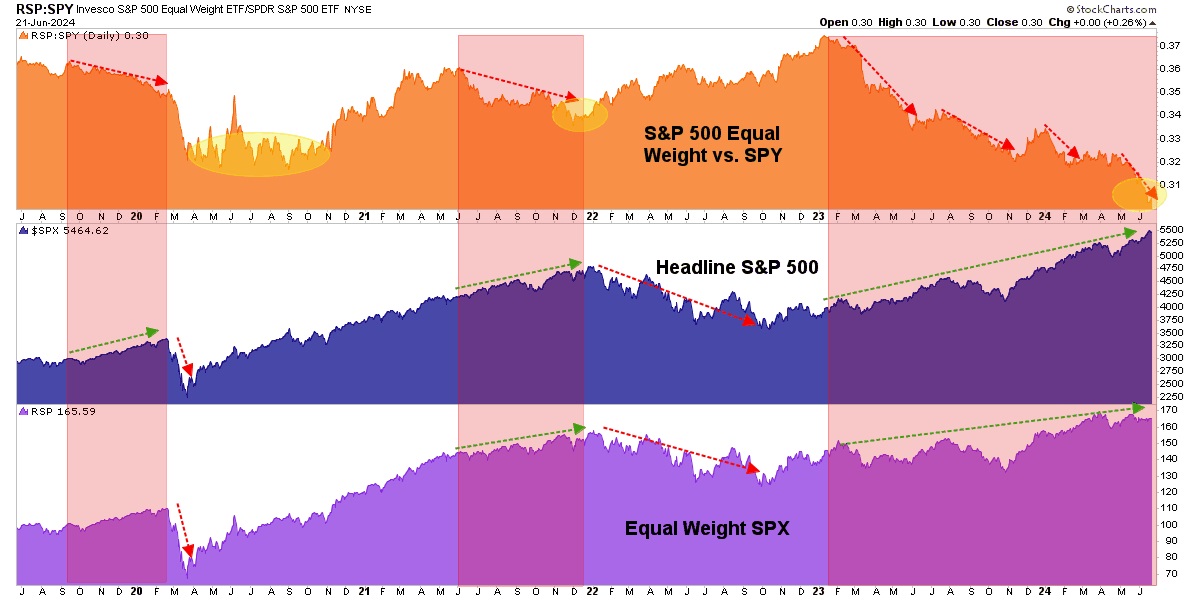Click the RSP 165.59 legend icon
Viewport: 1200px width, 600px height.
point(22,411)
